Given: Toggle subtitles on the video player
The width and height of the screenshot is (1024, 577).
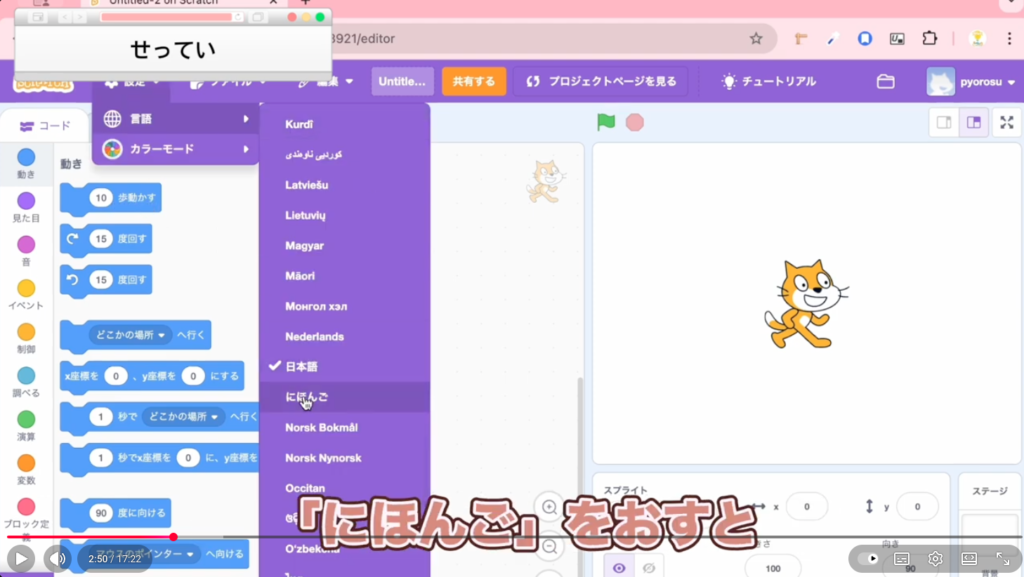Looking at the screenshot, I should 901,559.
